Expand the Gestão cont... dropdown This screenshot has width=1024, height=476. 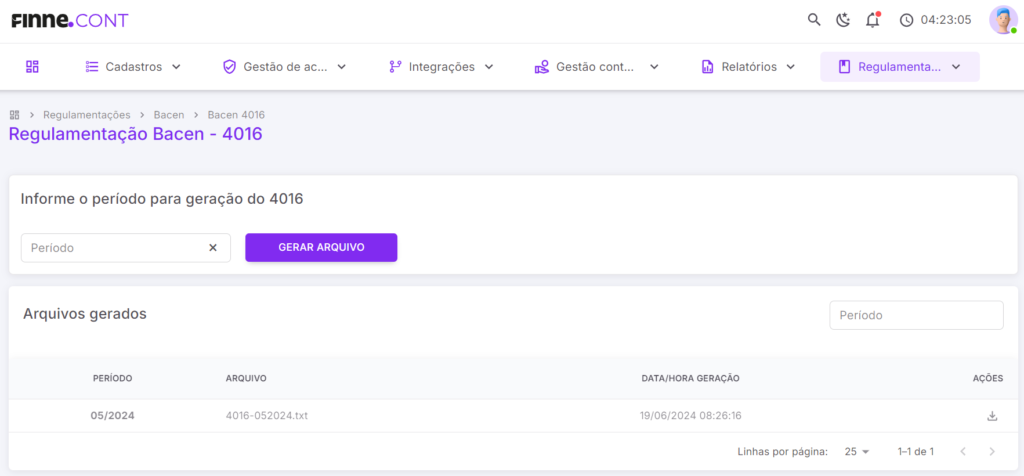pyautogui.click(x=597, y=67)
